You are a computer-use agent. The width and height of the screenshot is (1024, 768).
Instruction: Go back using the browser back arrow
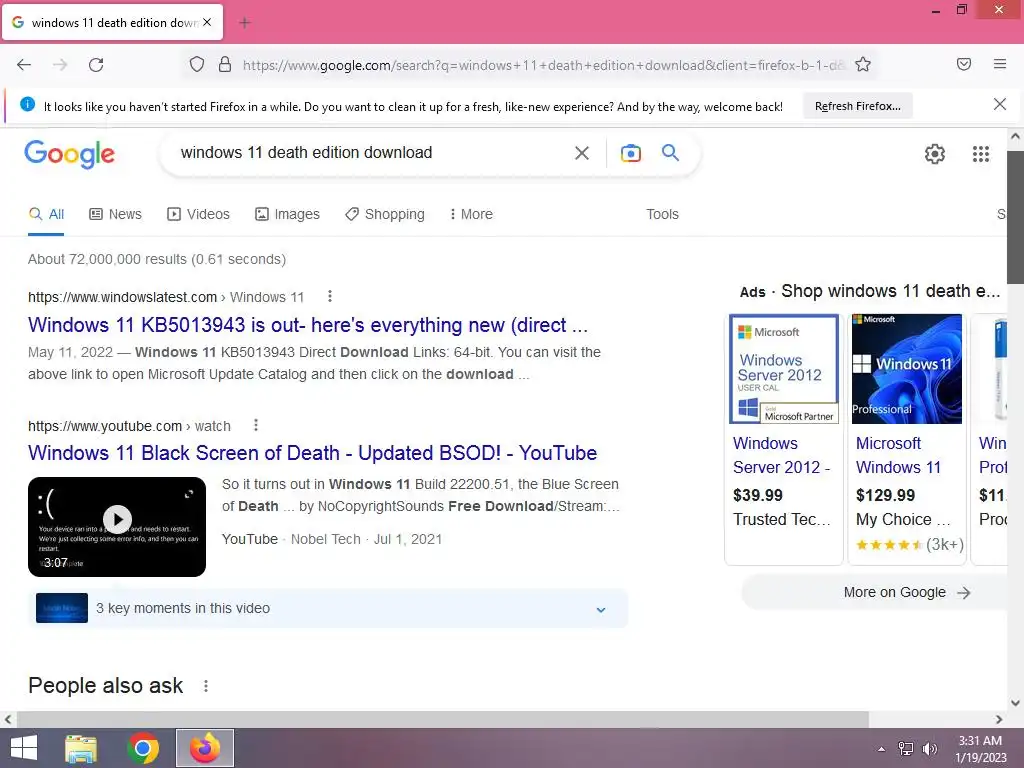pos(24,65)
